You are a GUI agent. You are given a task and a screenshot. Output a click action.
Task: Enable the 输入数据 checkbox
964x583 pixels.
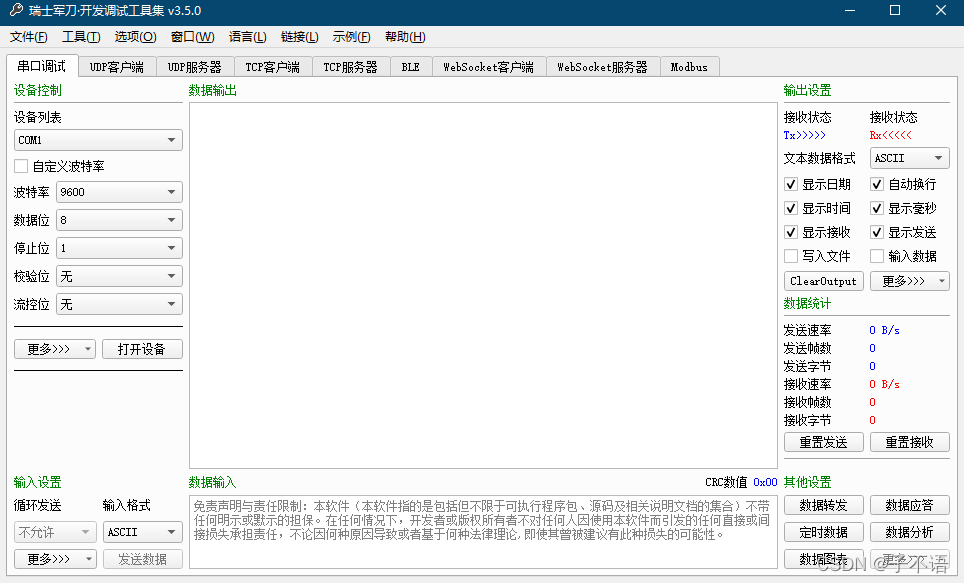click(x=877, y=256)
